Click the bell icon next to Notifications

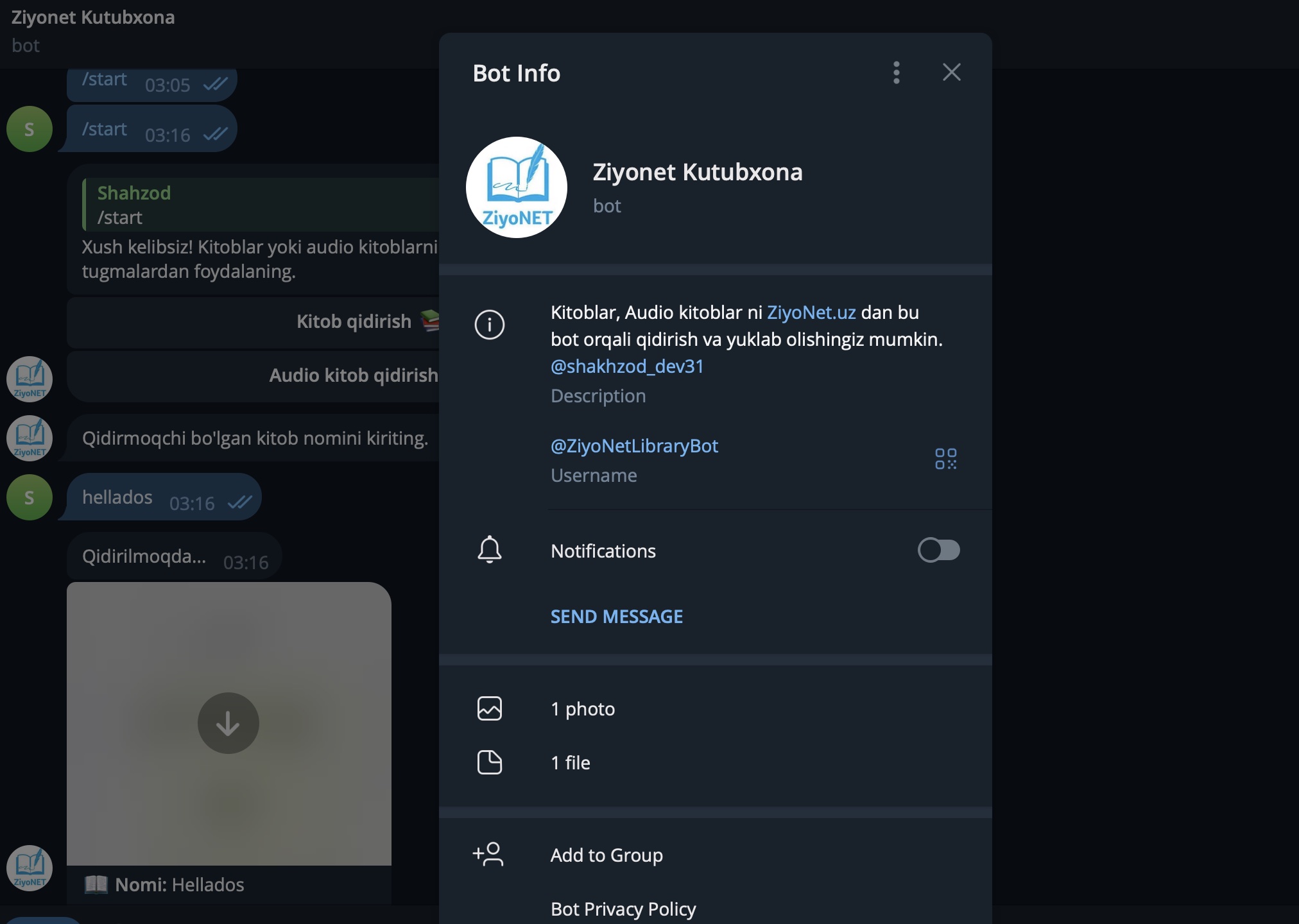pos(489,550)
